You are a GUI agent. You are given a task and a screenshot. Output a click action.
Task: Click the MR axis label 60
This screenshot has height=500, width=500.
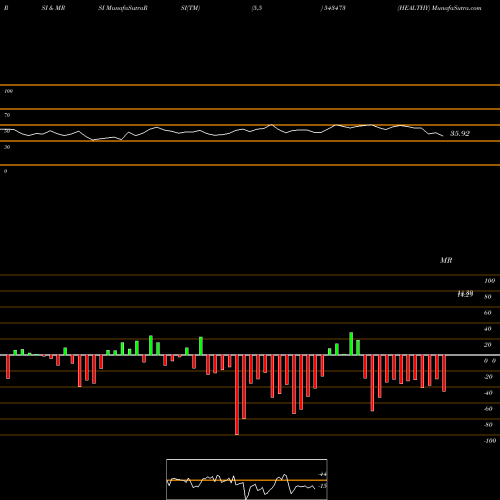488,313
